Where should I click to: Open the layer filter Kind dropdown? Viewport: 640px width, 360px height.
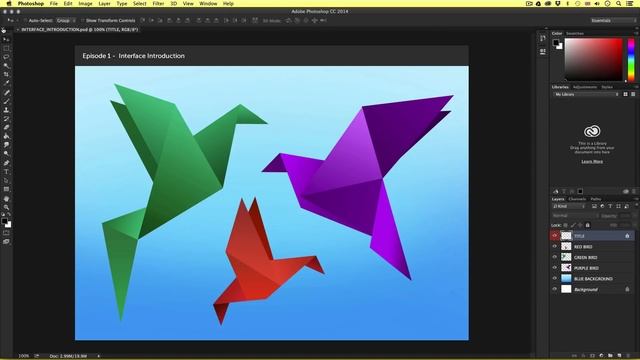[x=569, y=207]
